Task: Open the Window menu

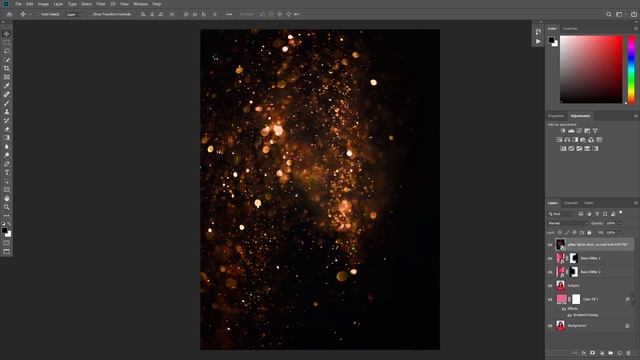Action: (x=141, y=4)
